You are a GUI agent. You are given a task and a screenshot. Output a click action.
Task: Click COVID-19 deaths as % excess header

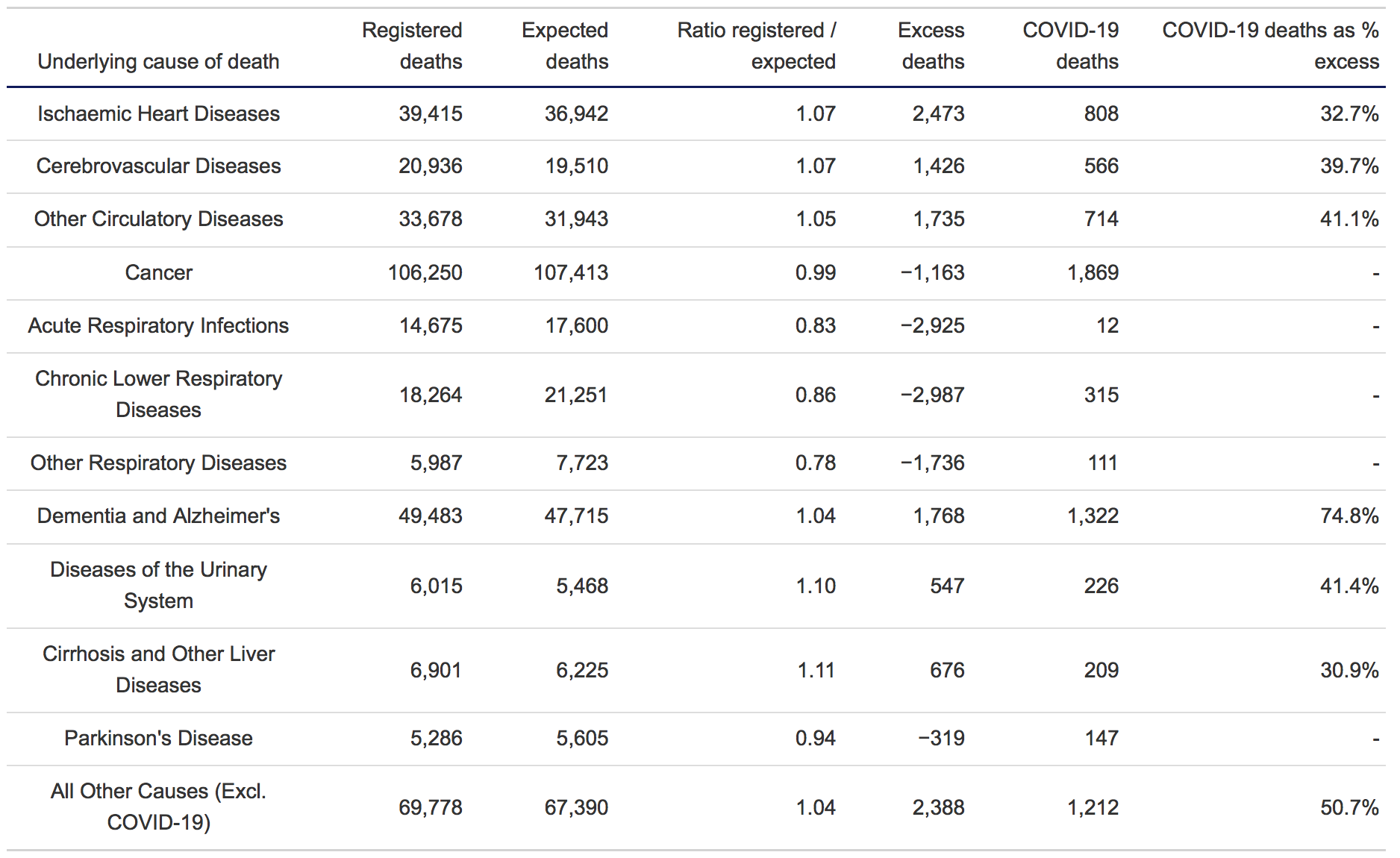point(1270,46)
